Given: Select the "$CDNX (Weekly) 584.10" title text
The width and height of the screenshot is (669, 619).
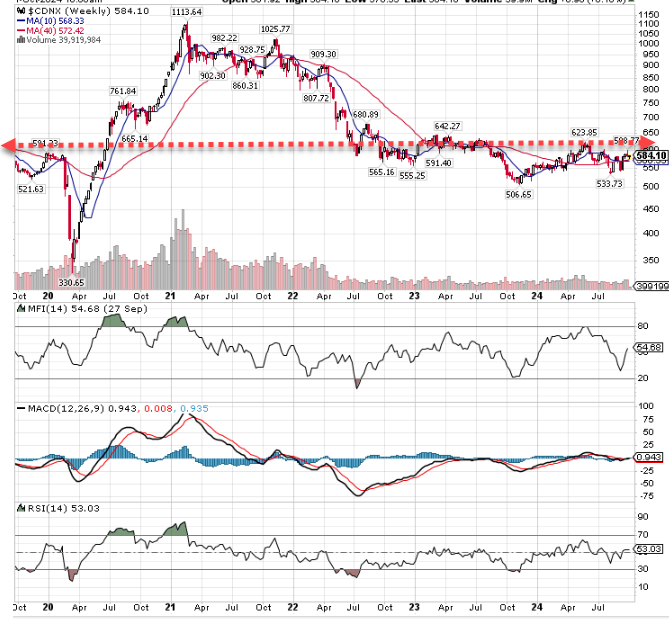Looking at the screenshot, I should 89,10.
